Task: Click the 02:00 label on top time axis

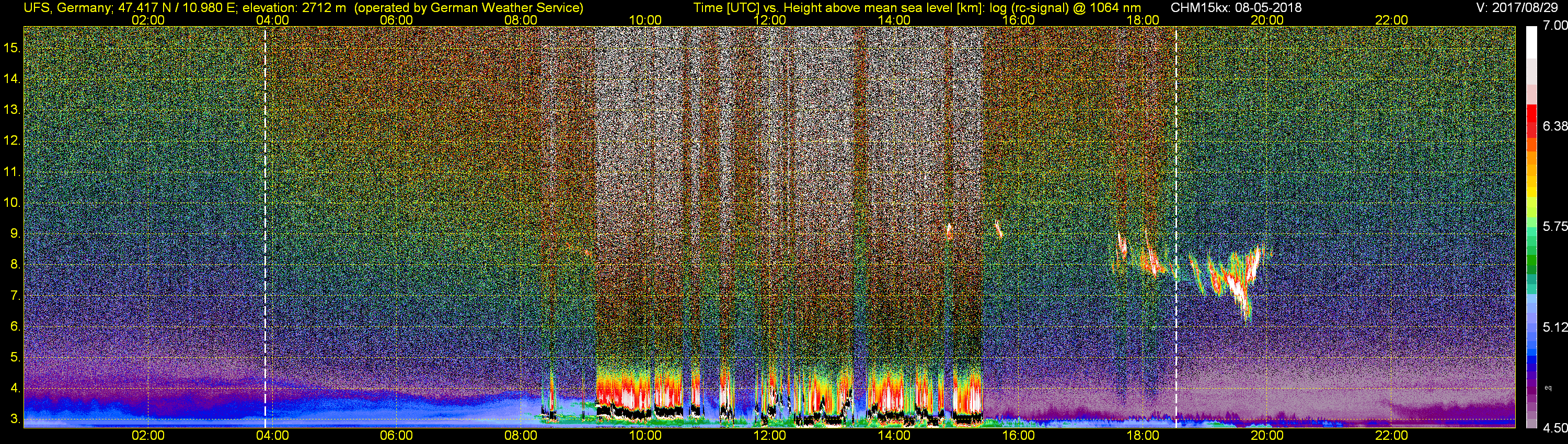Action: pos(148,20)
